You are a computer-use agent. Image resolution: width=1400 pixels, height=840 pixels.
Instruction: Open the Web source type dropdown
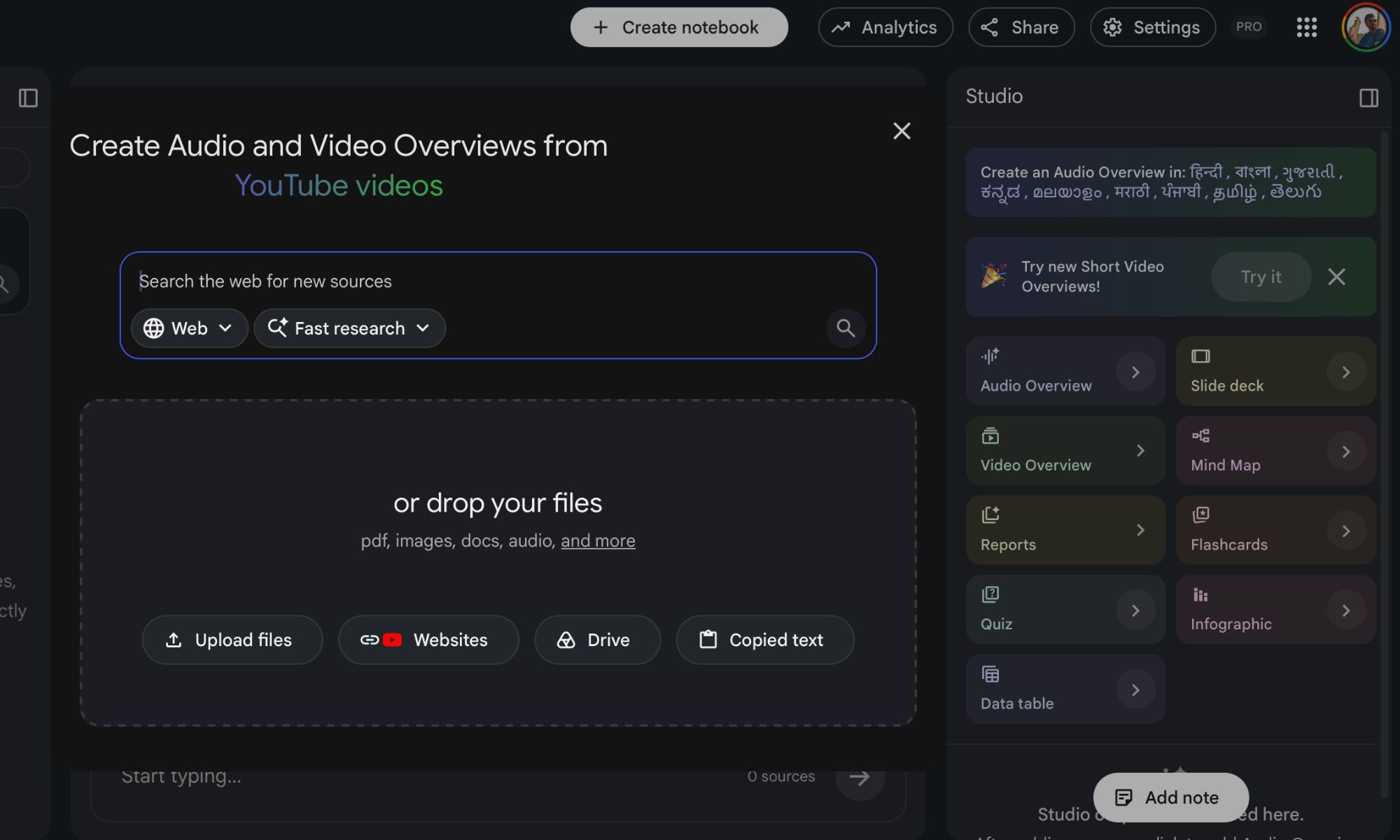coord(189,328)
